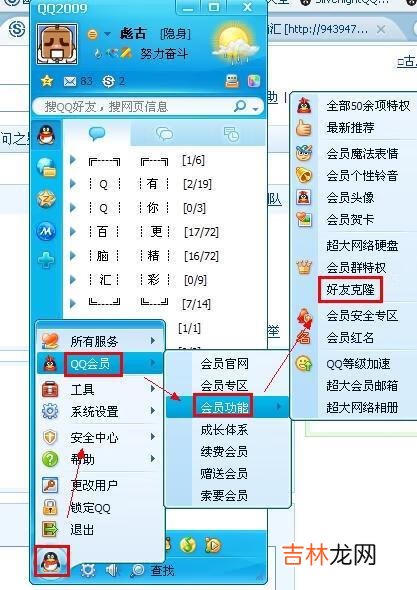Viewport: 417px width, 590px height.
Task: Expand the friend group showing [2/19]
Action: [x=73, y=184]
